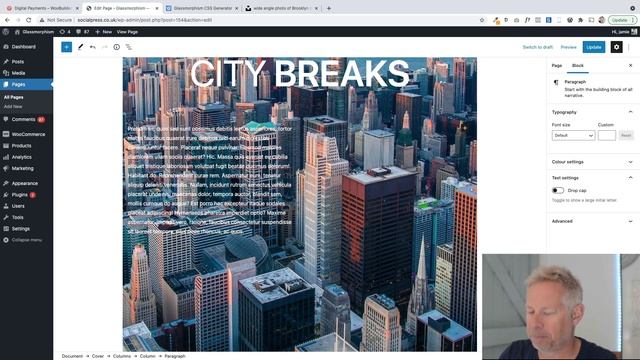The height and width of the screenshot is (360, 640).
Task: Open the editor more options menu
Action: [x=629, y=47]
